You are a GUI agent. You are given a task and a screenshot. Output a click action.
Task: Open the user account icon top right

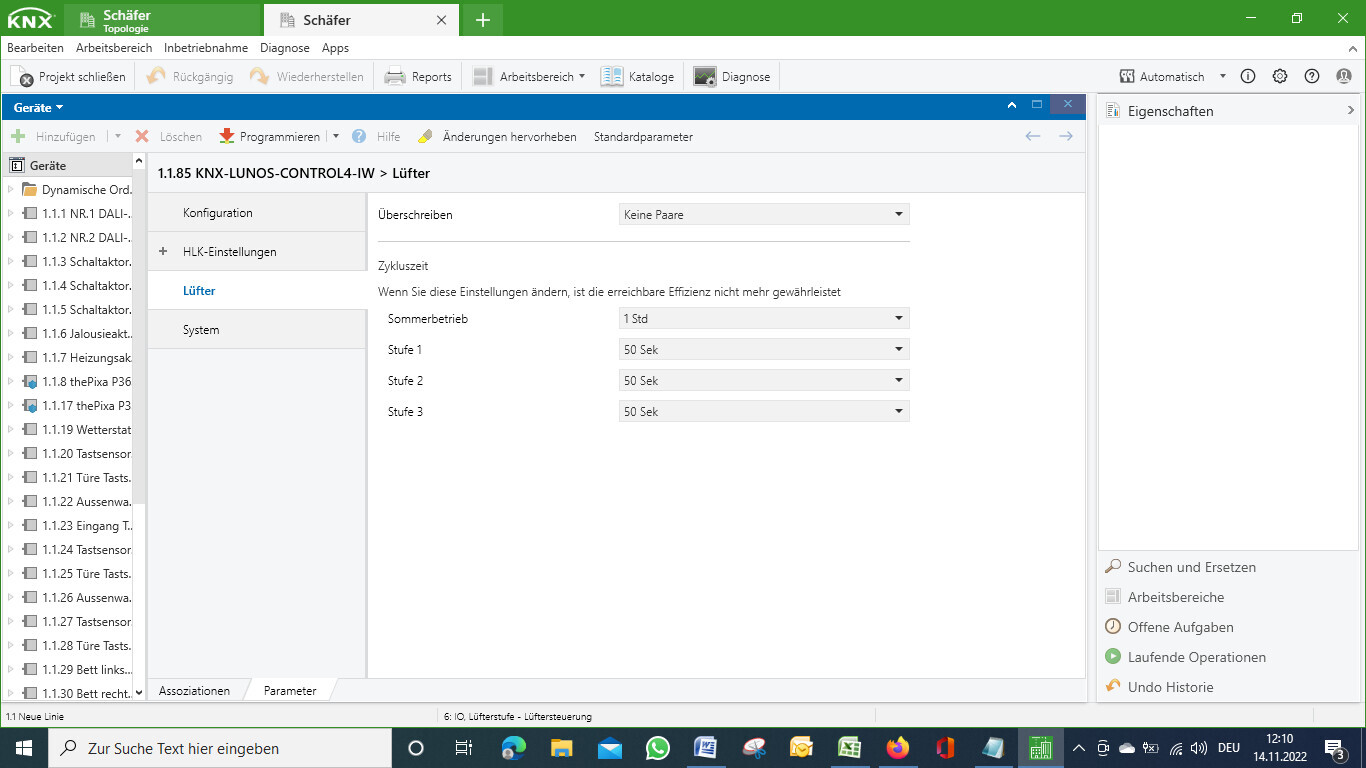click(x=1344, y=75)
